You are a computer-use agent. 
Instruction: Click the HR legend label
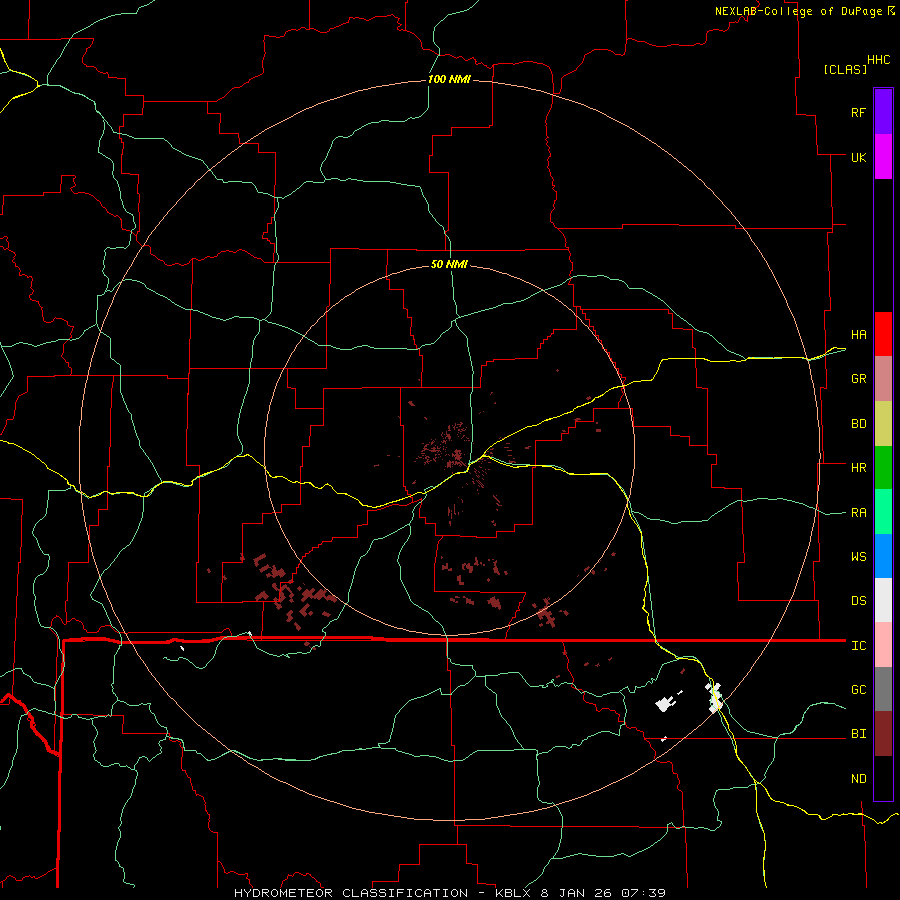(x=858, y=468)
